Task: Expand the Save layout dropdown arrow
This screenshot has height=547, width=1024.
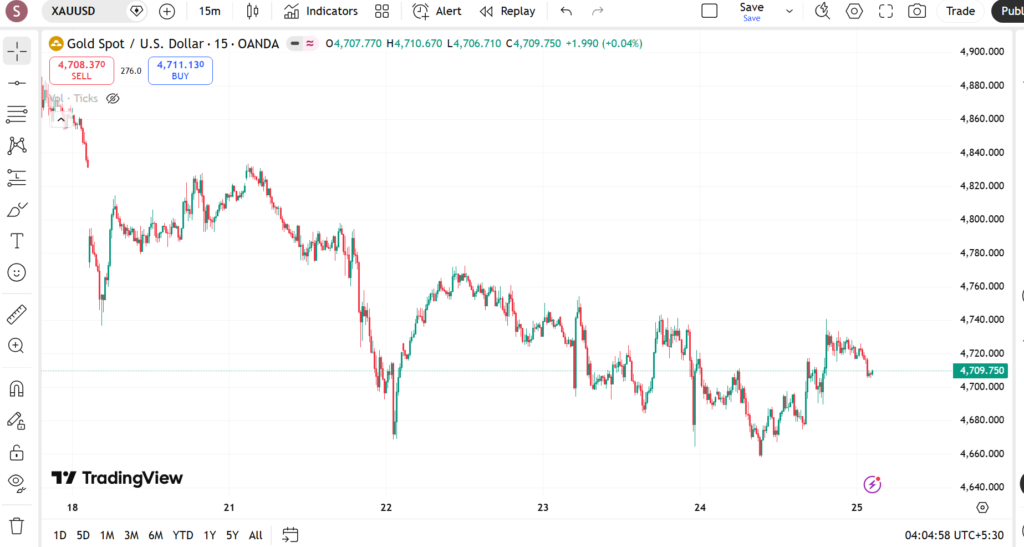Action: pyautogui.click(x=789, y=11)
